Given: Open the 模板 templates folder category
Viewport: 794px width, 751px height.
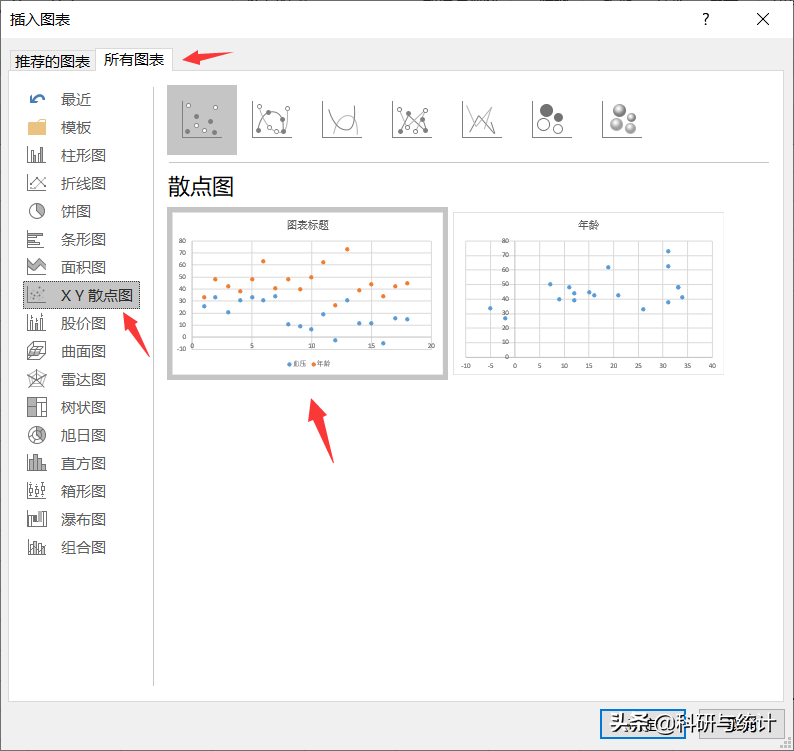Looking at the screenshot, I should (x=82, y=127).
